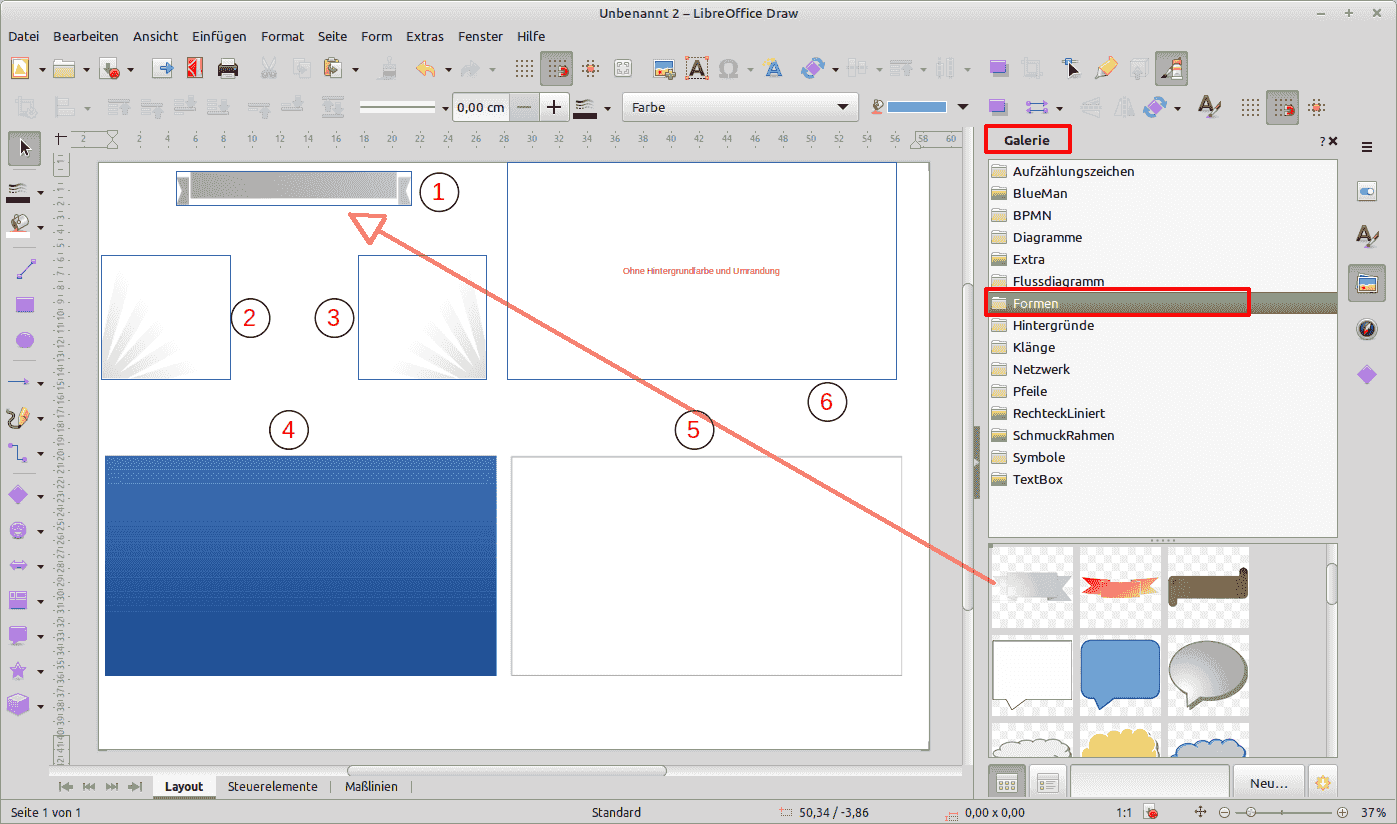The image size is (1397, 824).
Task: Export directly as PDF
Action: coord(195,69)
